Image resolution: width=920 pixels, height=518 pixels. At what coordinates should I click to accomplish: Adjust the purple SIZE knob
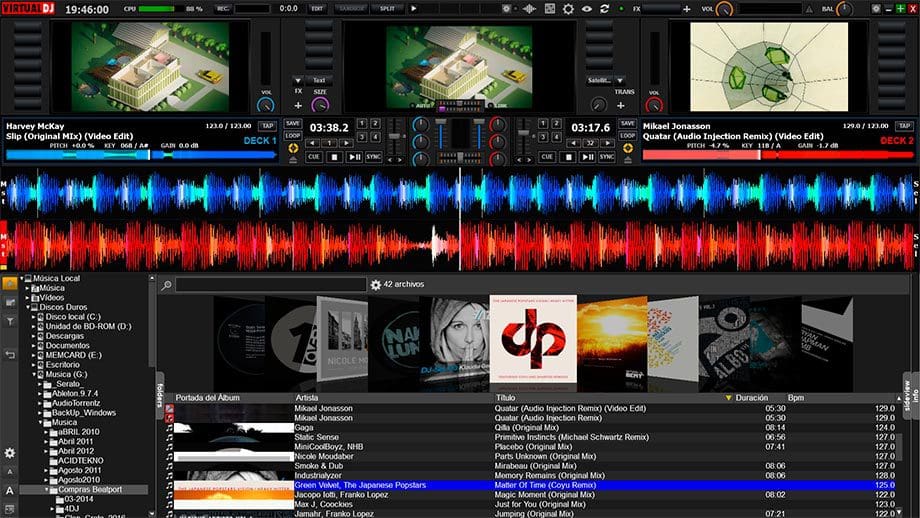click(320, 105)
